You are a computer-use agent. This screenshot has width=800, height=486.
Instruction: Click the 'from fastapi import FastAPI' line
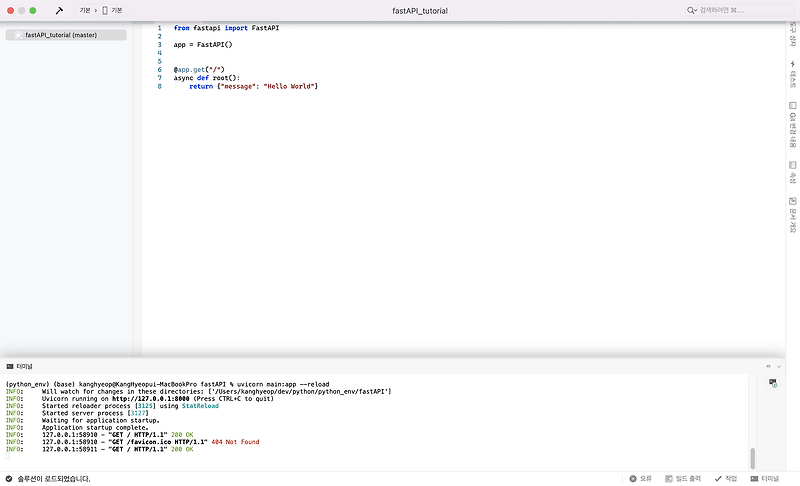click(226, 28)
